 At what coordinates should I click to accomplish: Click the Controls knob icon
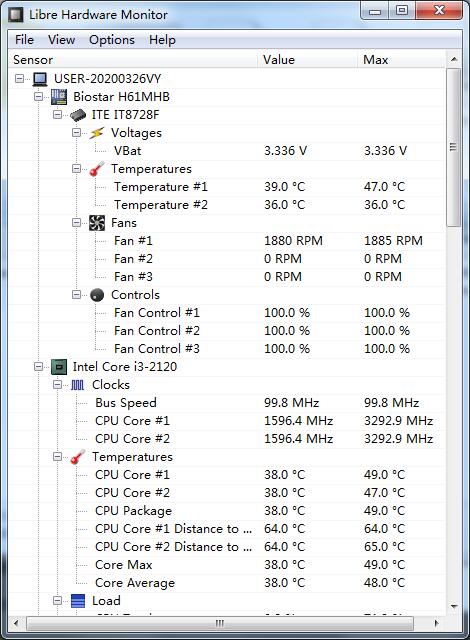[x=97, y=295]
